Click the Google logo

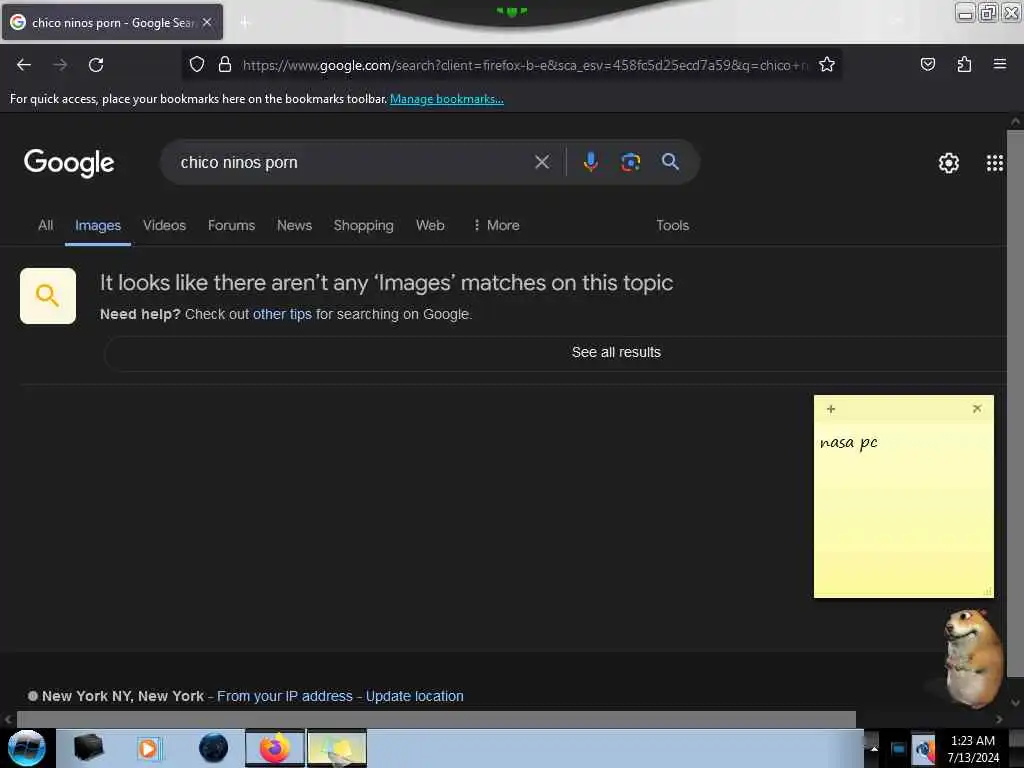point(69,163)
